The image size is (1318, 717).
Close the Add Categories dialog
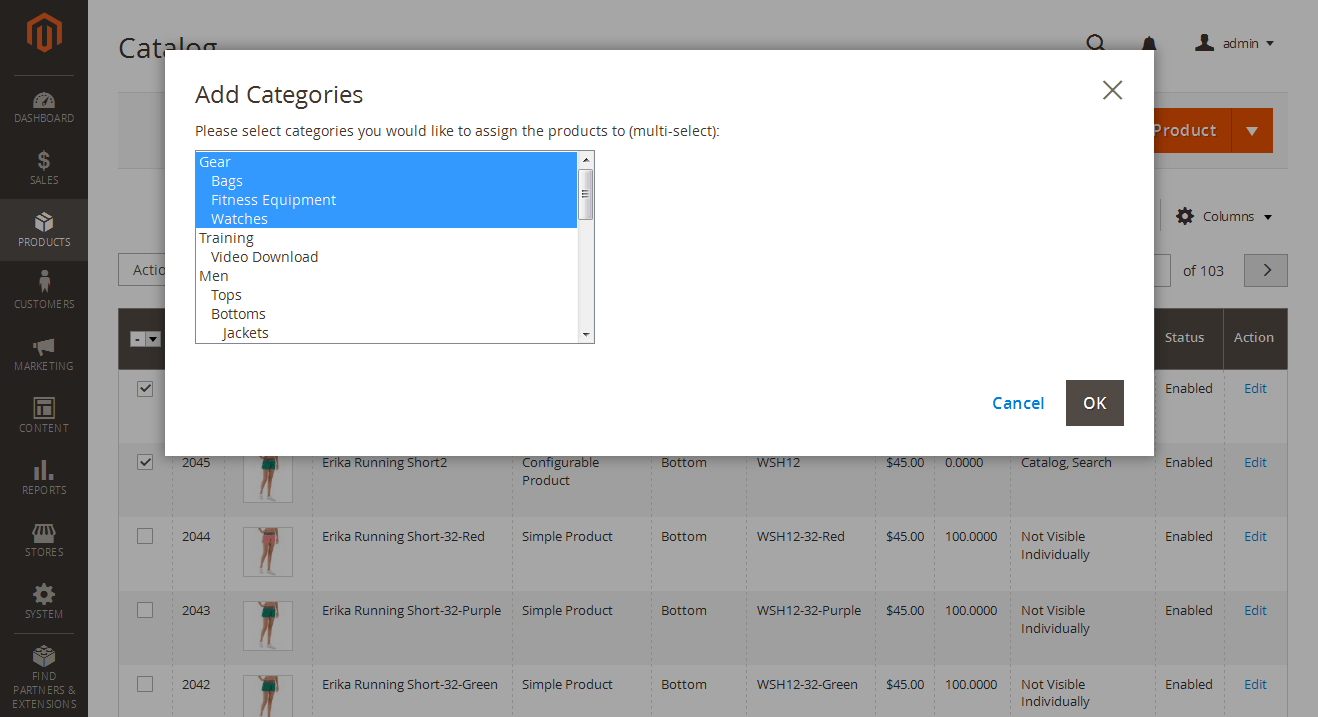[x=1112, y=90]
